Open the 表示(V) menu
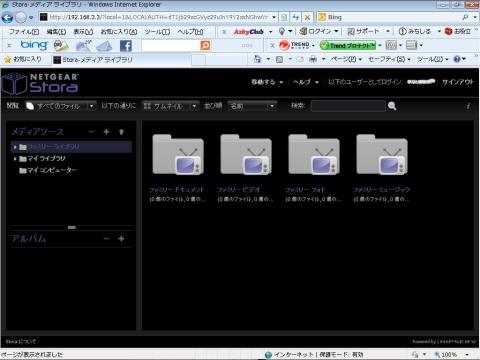This screenshot has height=360, width=480. coord(83,32)
